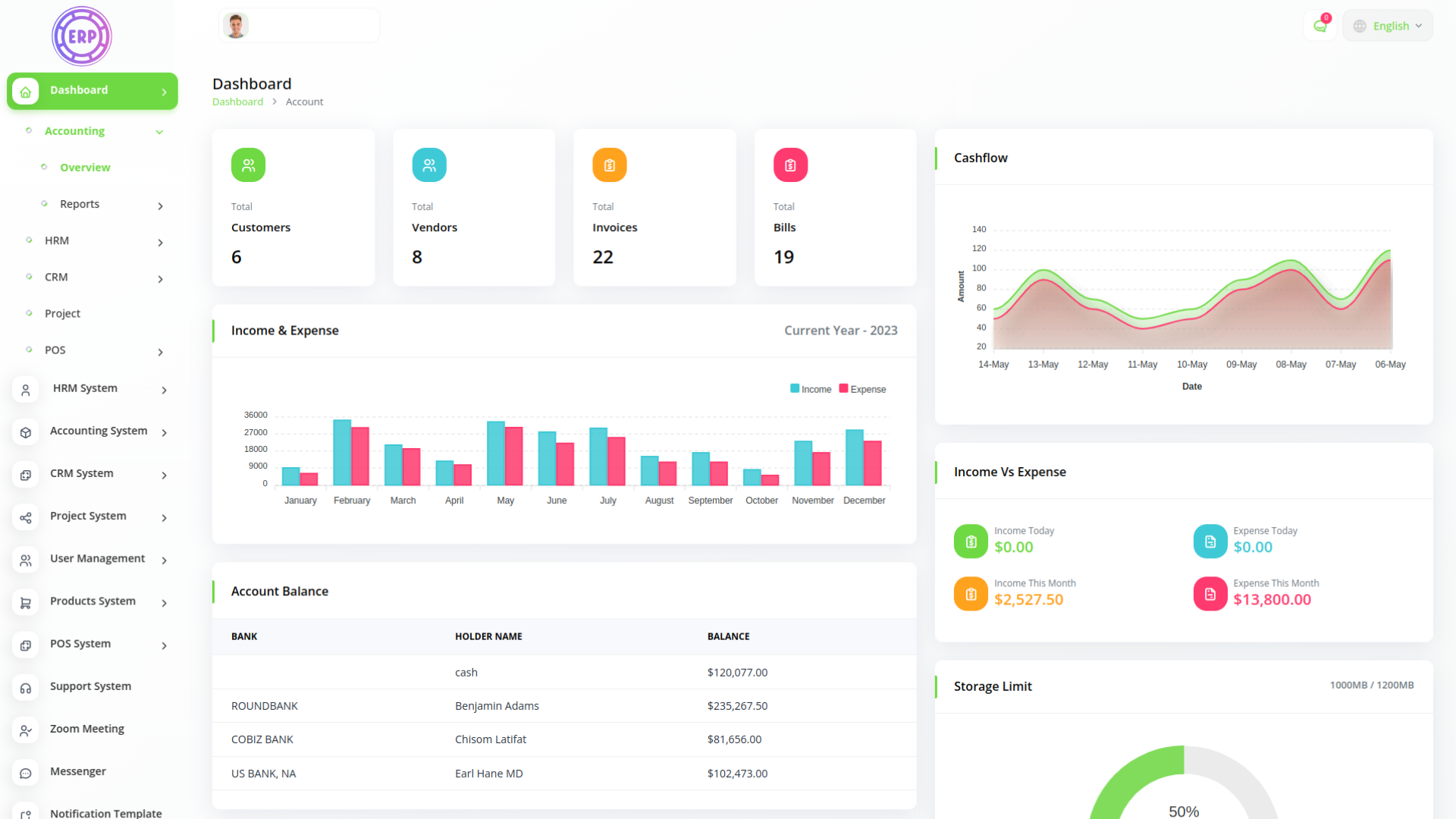Click the Total Bills pink icon
The image size is (1456, 819).
coord(790,165)
